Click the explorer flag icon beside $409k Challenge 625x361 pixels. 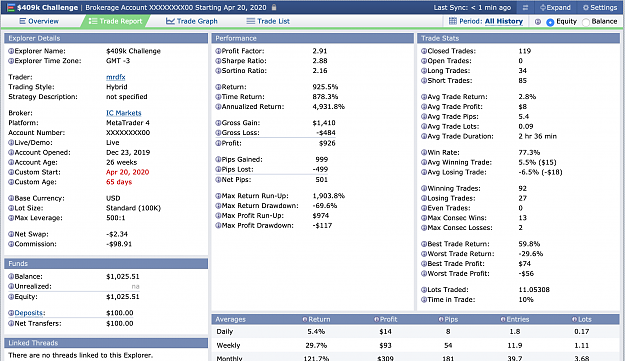click(11, 8)
